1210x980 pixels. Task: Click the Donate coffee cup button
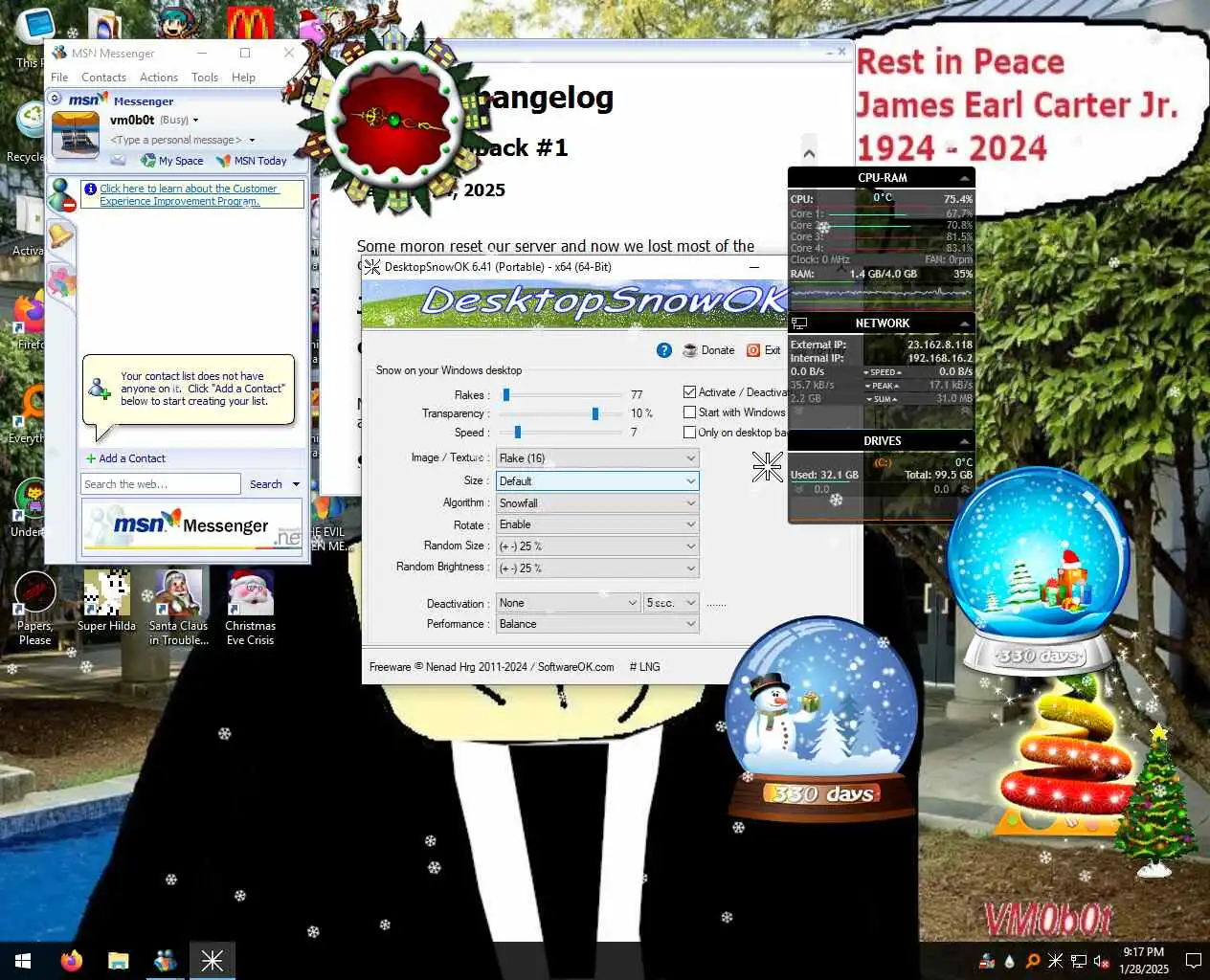pyautogui.click(x=708, y=350)
